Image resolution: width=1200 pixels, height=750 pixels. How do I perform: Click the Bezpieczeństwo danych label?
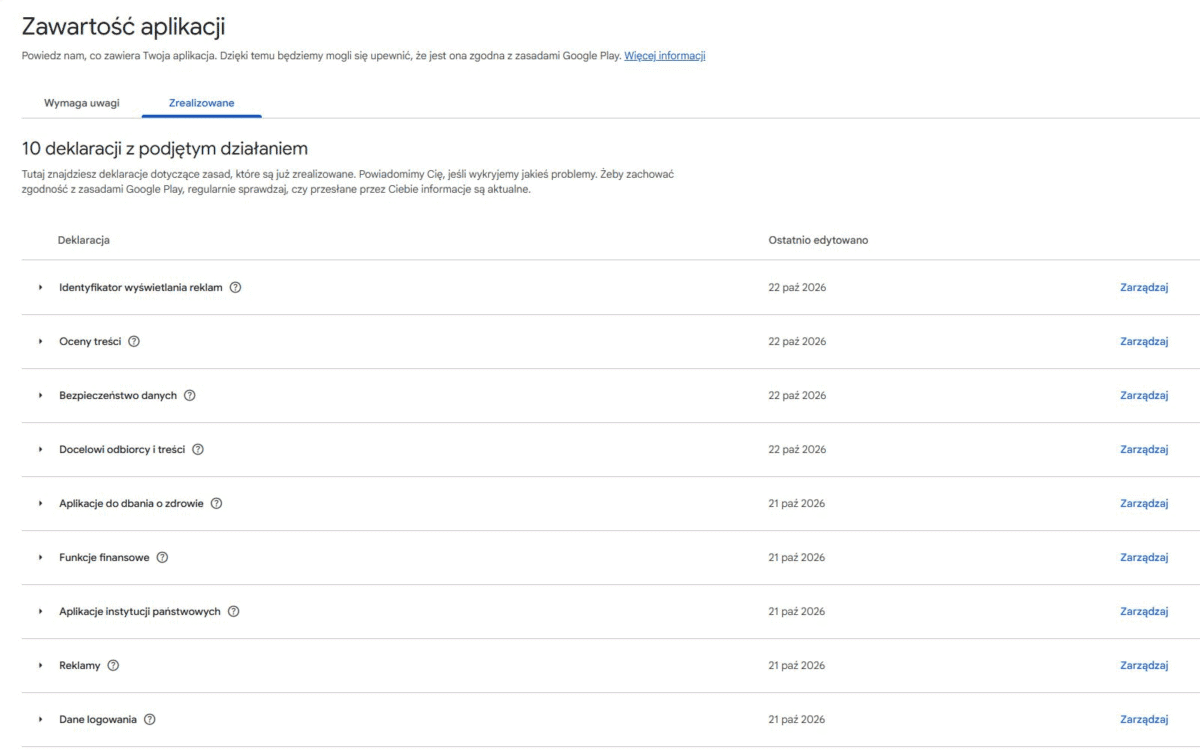(118, 395)
